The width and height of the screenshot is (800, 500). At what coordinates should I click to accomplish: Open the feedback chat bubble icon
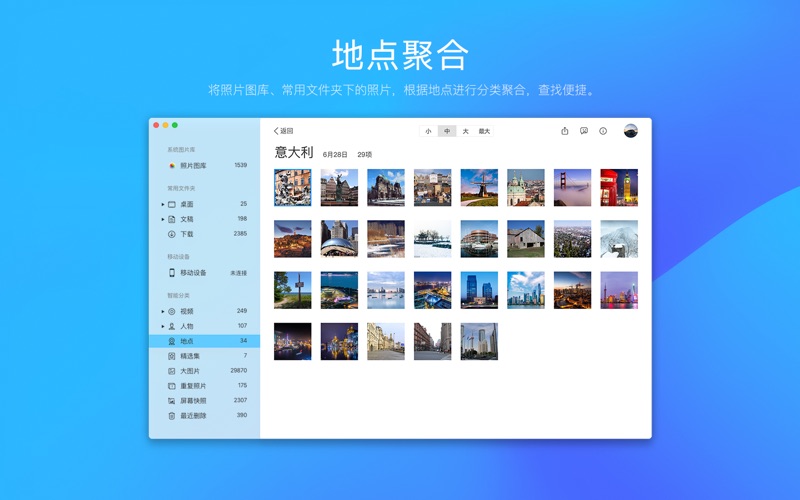coord(584,131)
